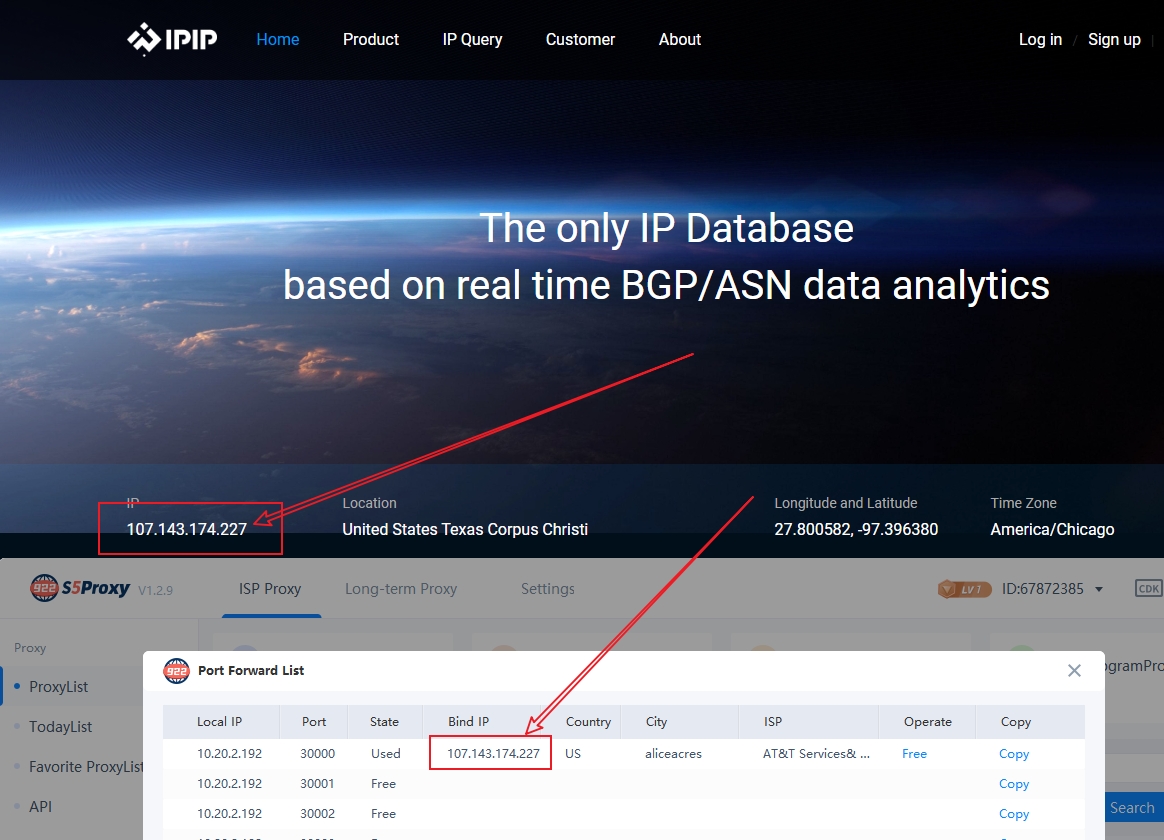Switch to the Settings tab

point(548,589)
